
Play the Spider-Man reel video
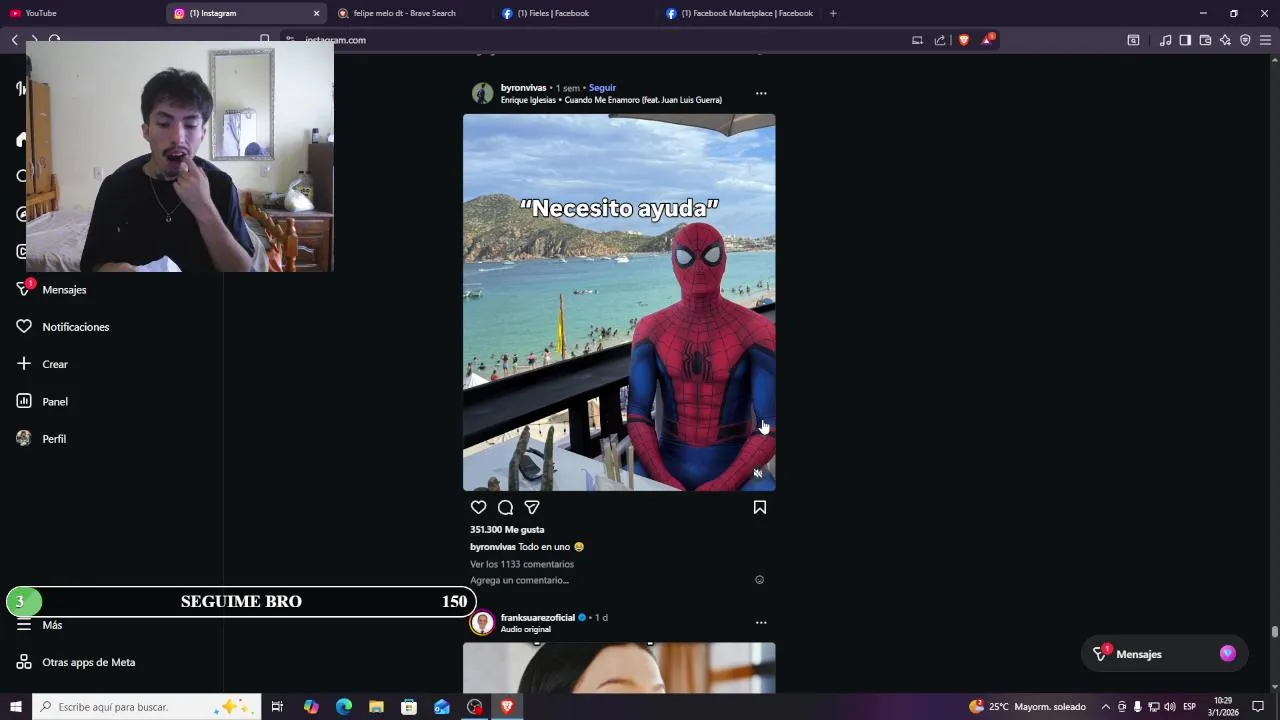coord(619,302)
